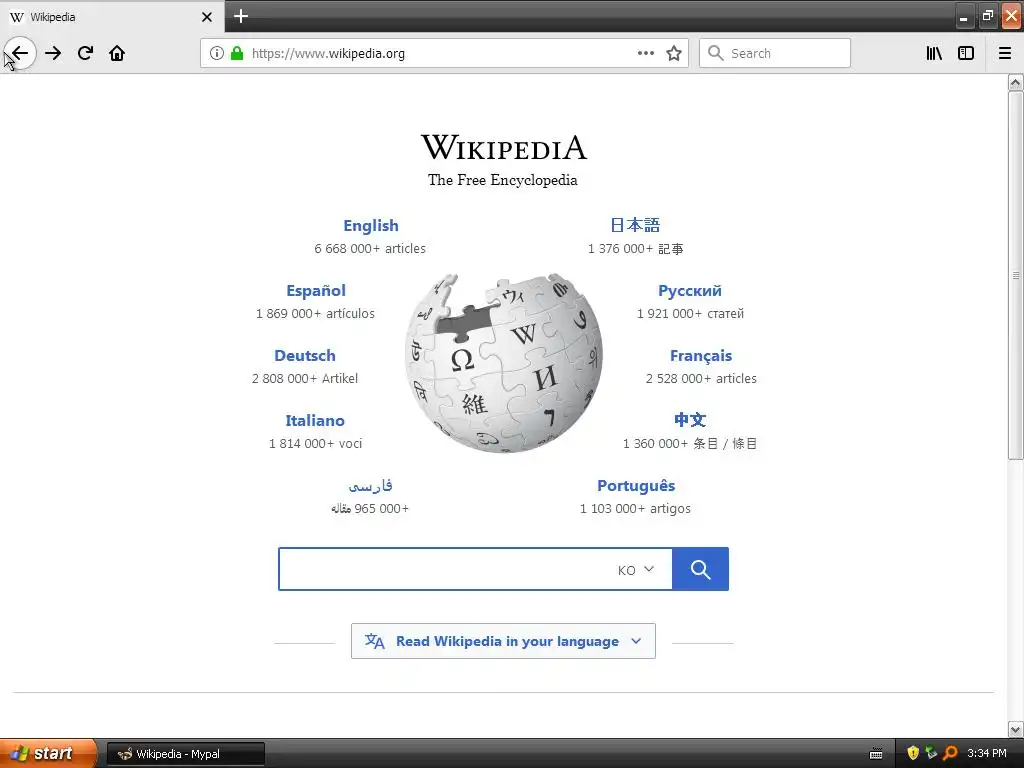1024x768 pixels.
Task: Open the browser hamburger menu
Action: (x=1005, y=53)
